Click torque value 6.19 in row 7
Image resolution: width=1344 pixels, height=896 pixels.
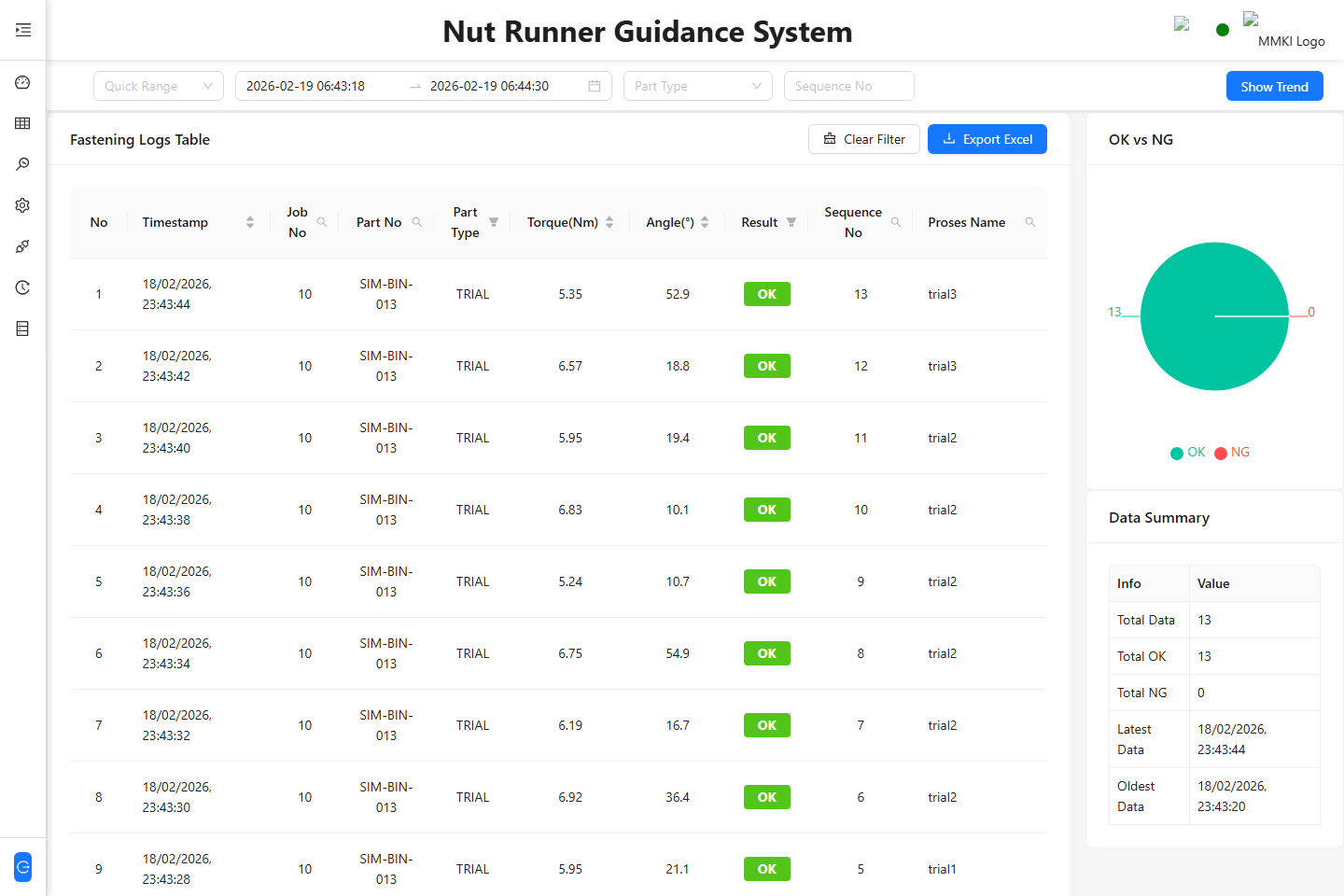pyautogui.click(x=570, y=725)
